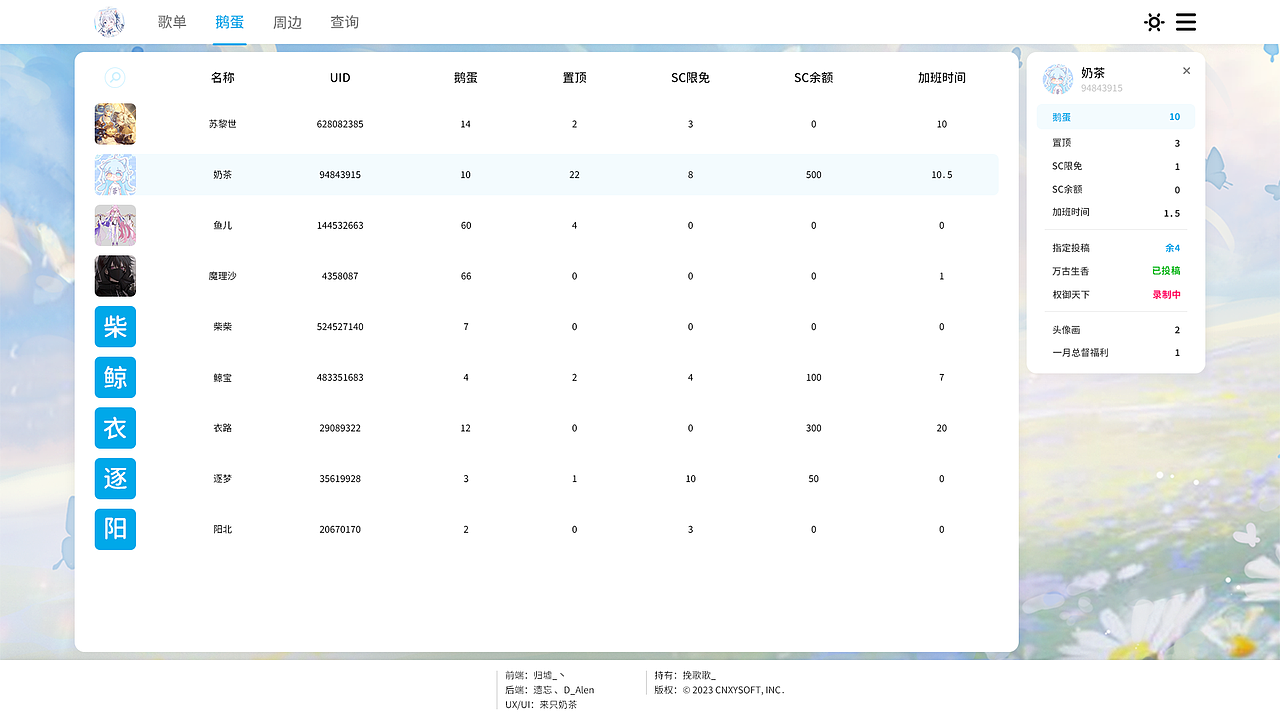Click the 余4 link beside 指定投稿
The width and height of the screenshot is (1280, 720).
tap(1171, 247)
